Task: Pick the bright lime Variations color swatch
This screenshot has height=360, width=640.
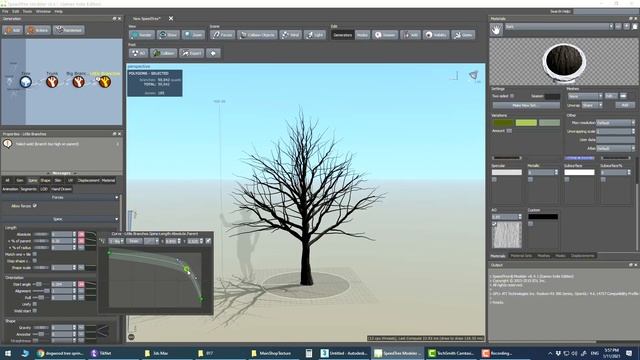Action: (526, 122)
